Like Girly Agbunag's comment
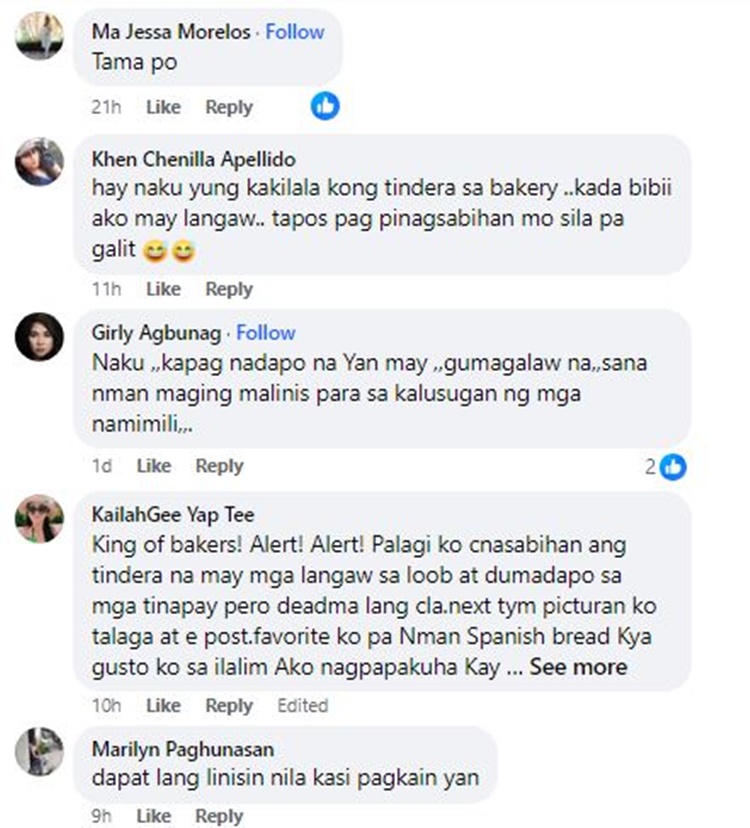 (154, 466)
